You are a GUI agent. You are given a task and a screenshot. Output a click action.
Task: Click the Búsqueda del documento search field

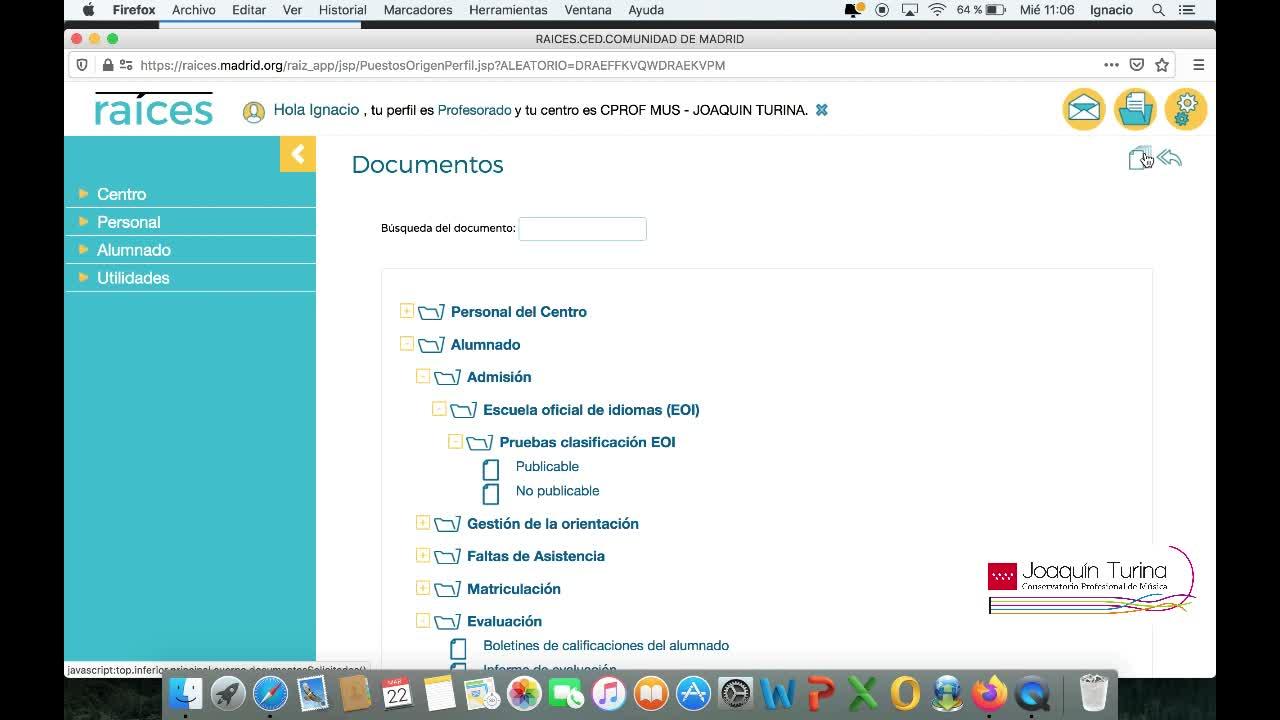click(582, 229)
